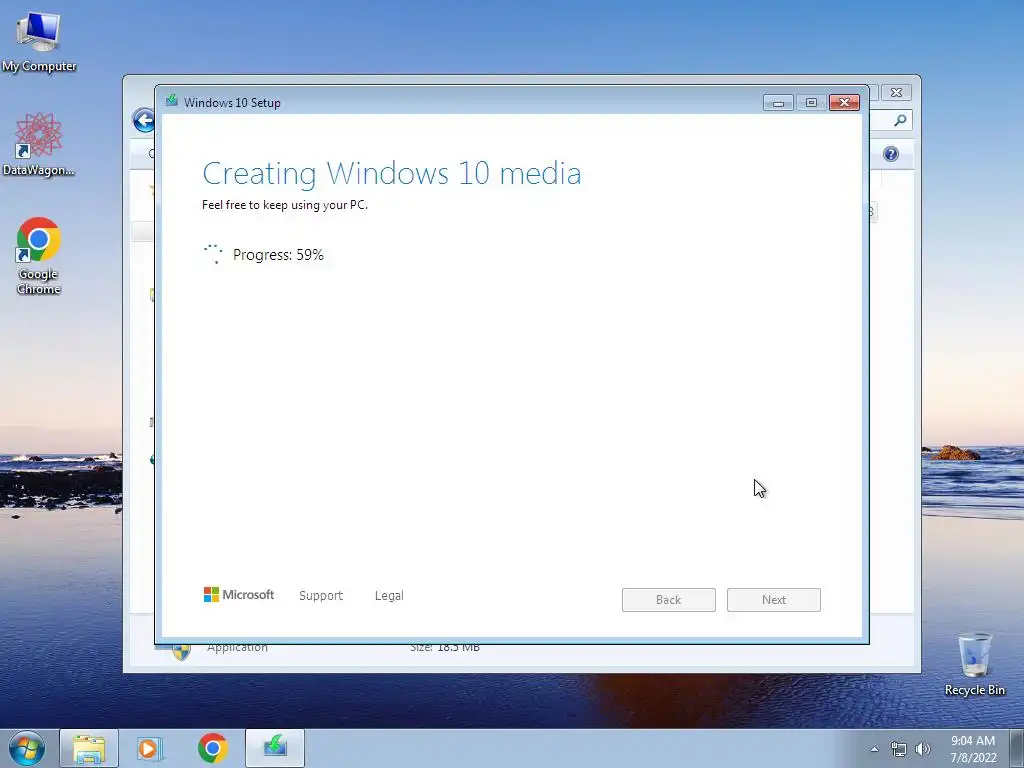Open the volume speaker tray icon
The image size is (1024, 768).
point(923,749)
